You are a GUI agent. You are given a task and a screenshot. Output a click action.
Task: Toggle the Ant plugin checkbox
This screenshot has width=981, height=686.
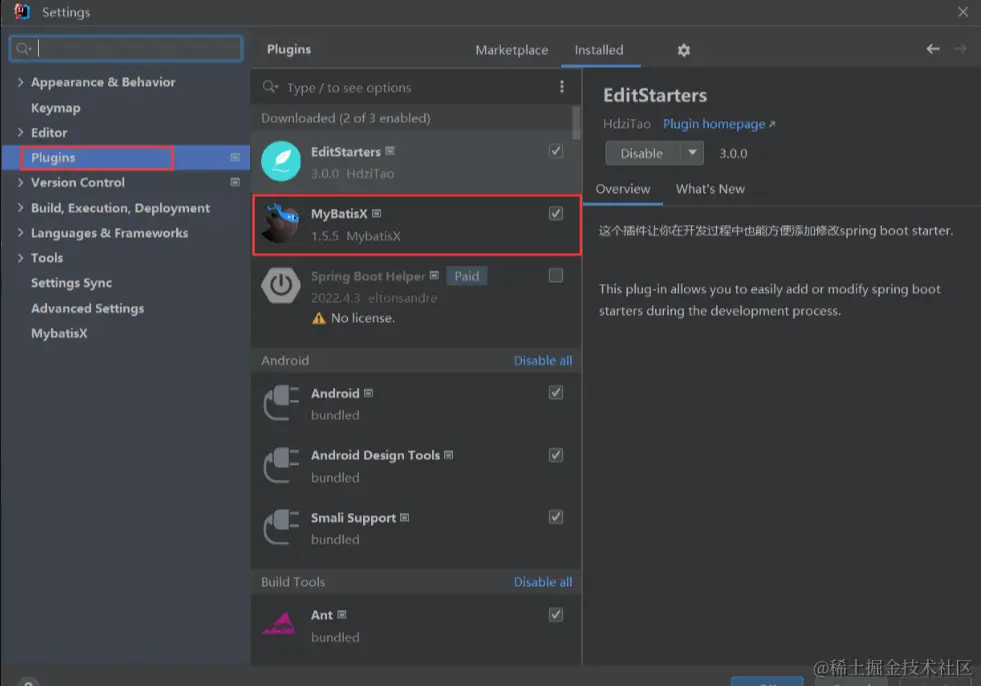556,615
